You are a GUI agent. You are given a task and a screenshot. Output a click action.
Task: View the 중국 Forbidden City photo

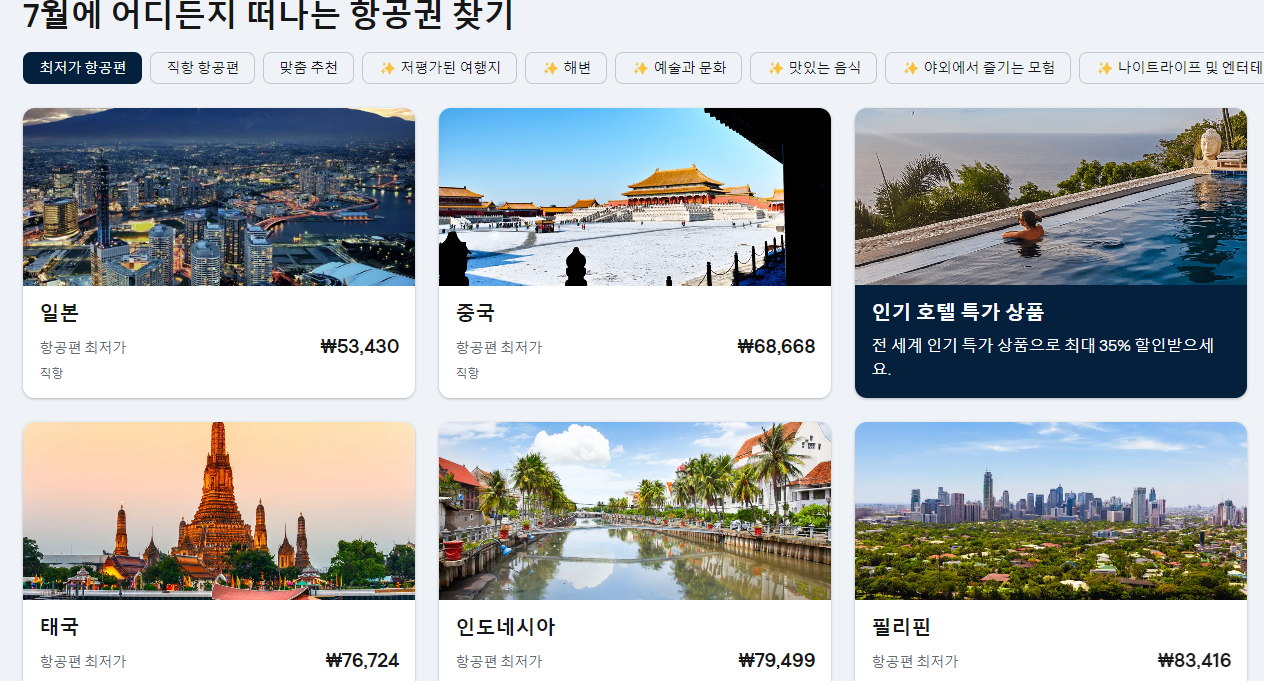634,196
